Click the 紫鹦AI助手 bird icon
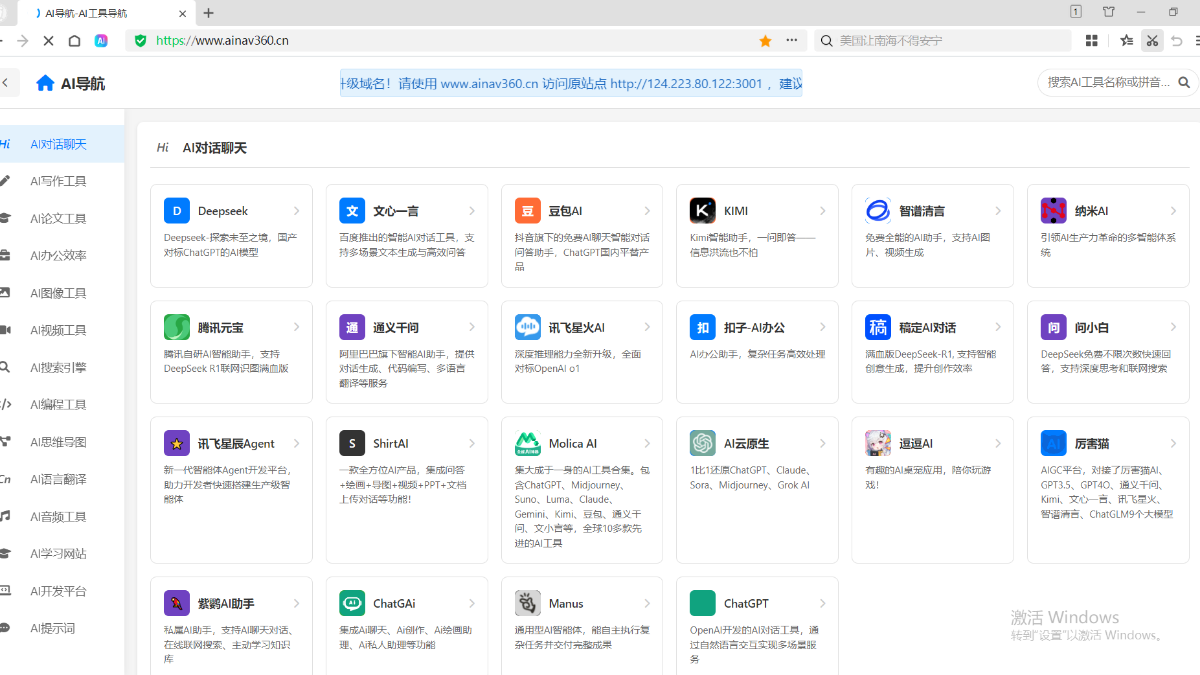The width and height of the screenshot is (1200, 675). tap(177, 603)
